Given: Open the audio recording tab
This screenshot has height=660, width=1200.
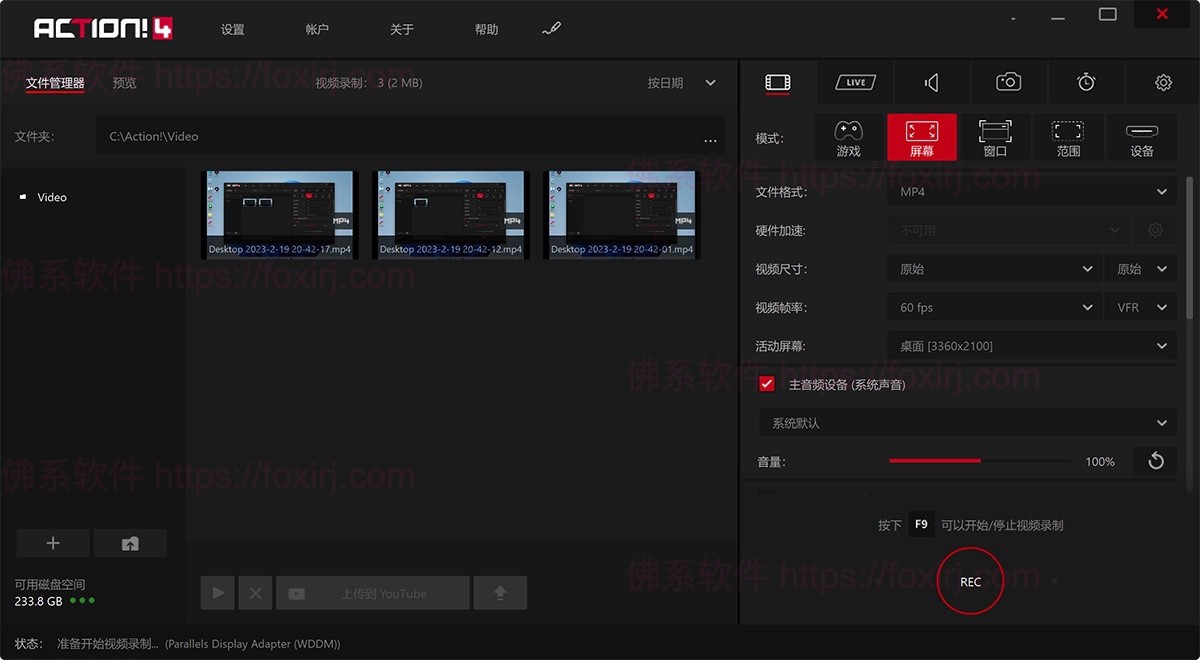Looking at the screenshot, I should point(932,82).
